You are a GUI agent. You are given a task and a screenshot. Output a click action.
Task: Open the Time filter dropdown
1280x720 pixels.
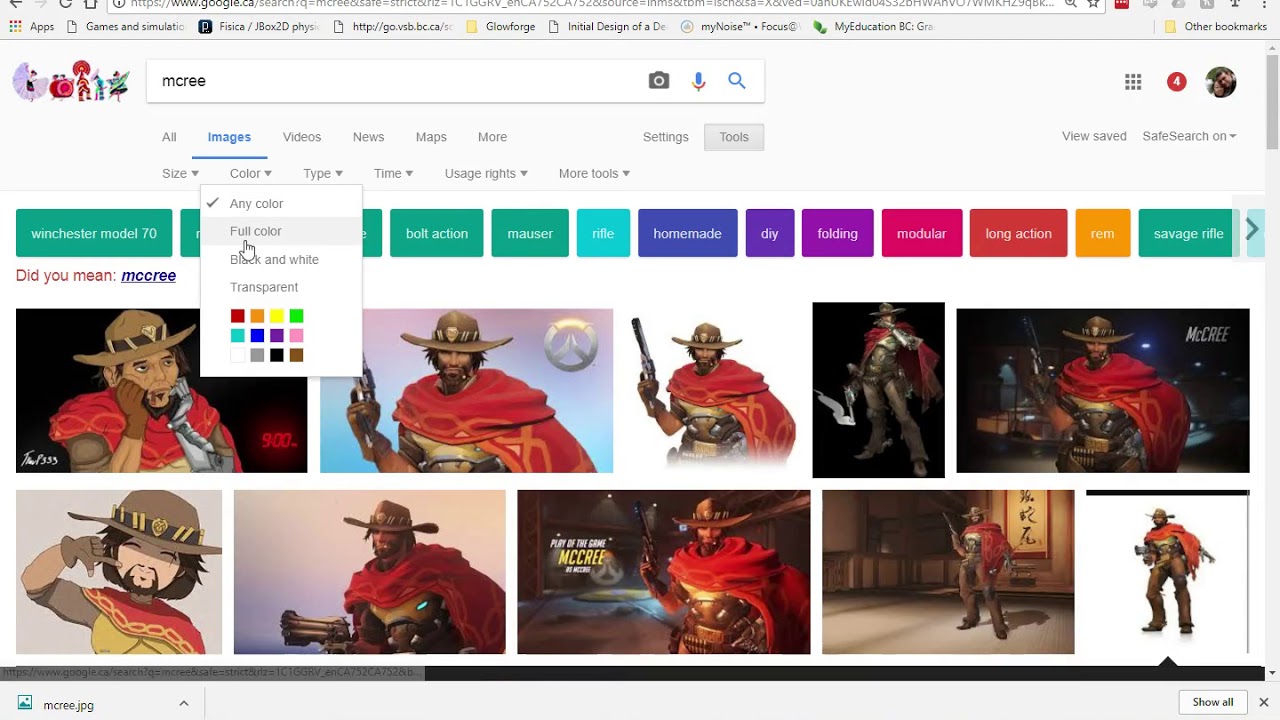coord(393,173)
